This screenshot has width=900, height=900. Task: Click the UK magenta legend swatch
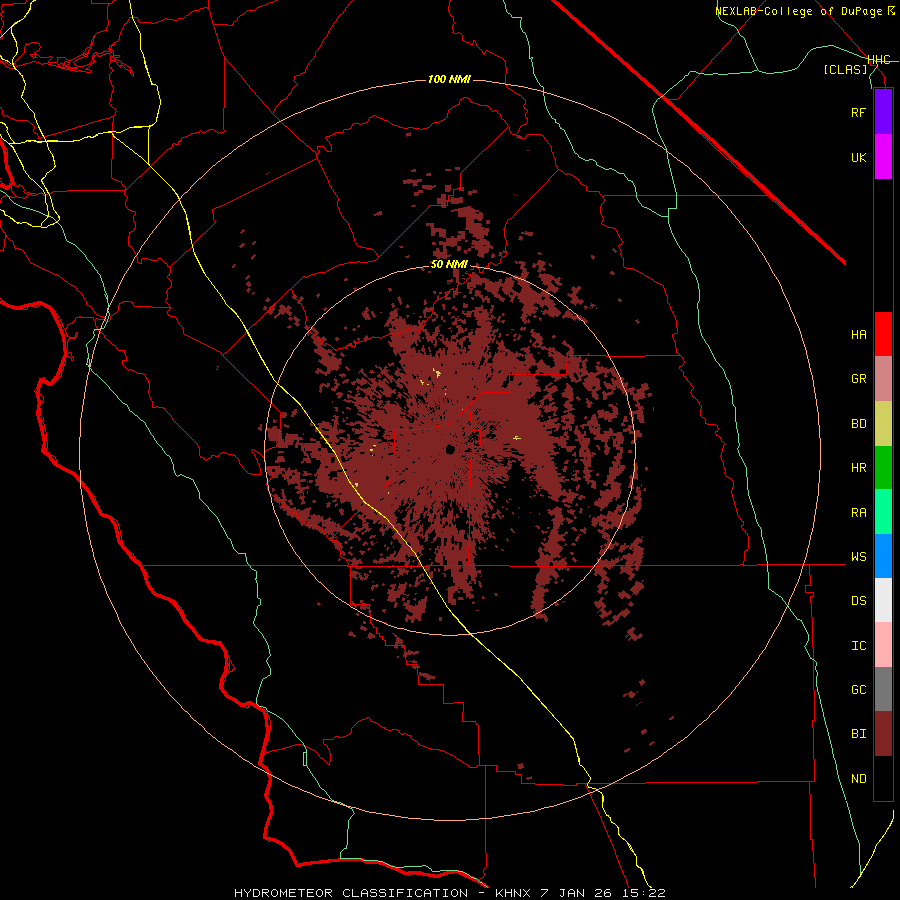(883, 157)
